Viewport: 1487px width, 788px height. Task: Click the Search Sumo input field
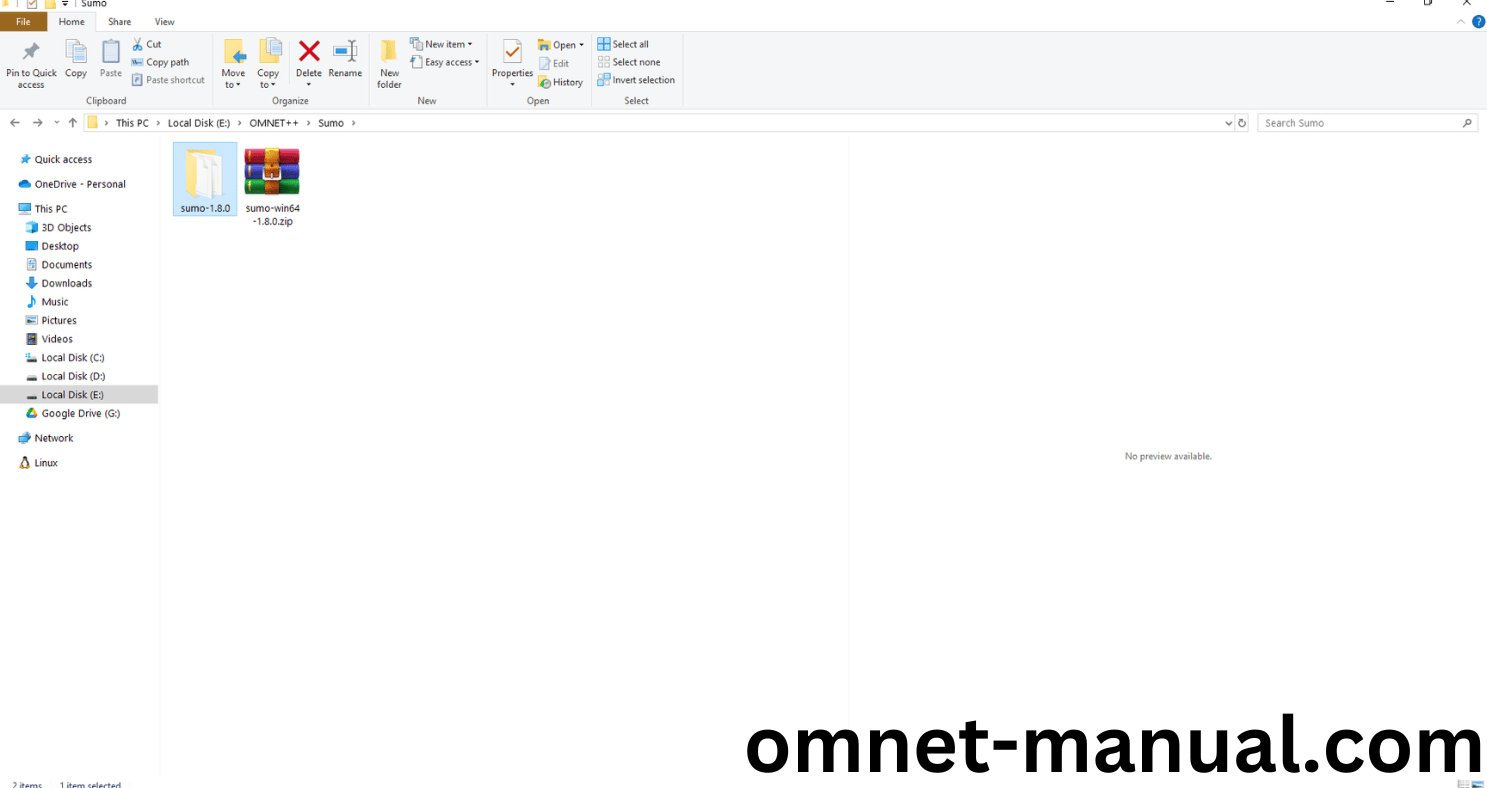pyautogui.click(x=1360, y=123)
